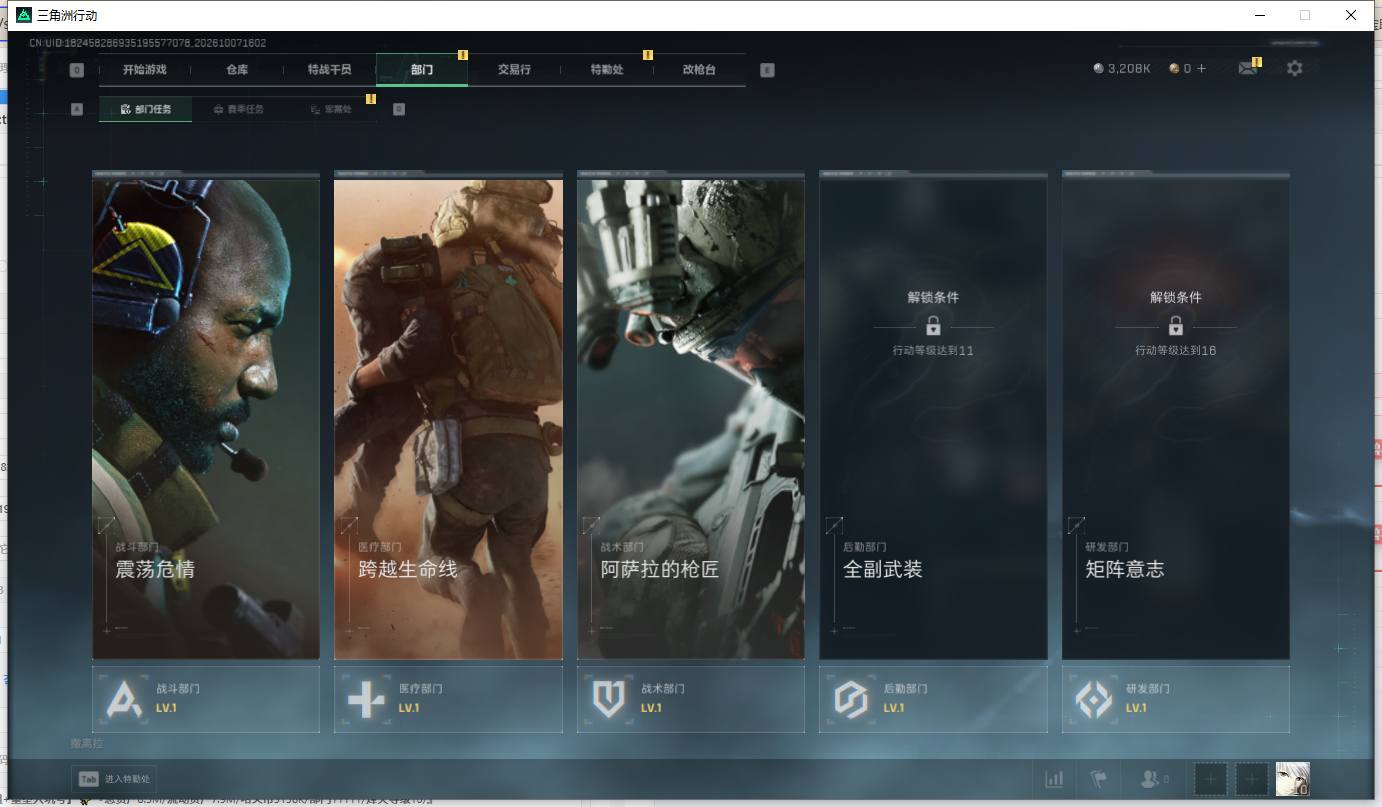Open the 改枪台 tab
The width and height of the screenshot is (1382, 807).
point(699,70)
